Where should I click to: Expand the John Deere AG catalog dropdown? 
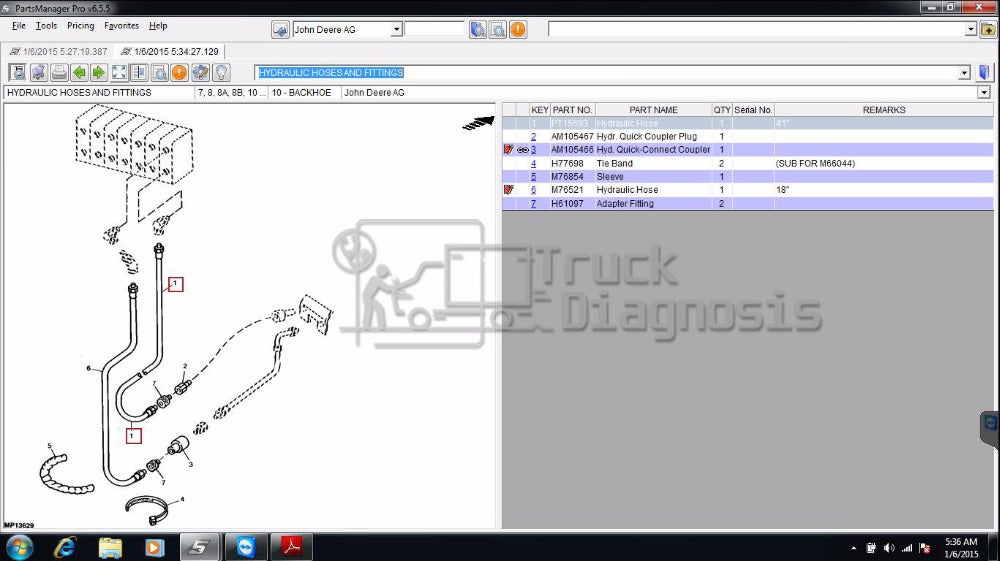pos(396,29)
